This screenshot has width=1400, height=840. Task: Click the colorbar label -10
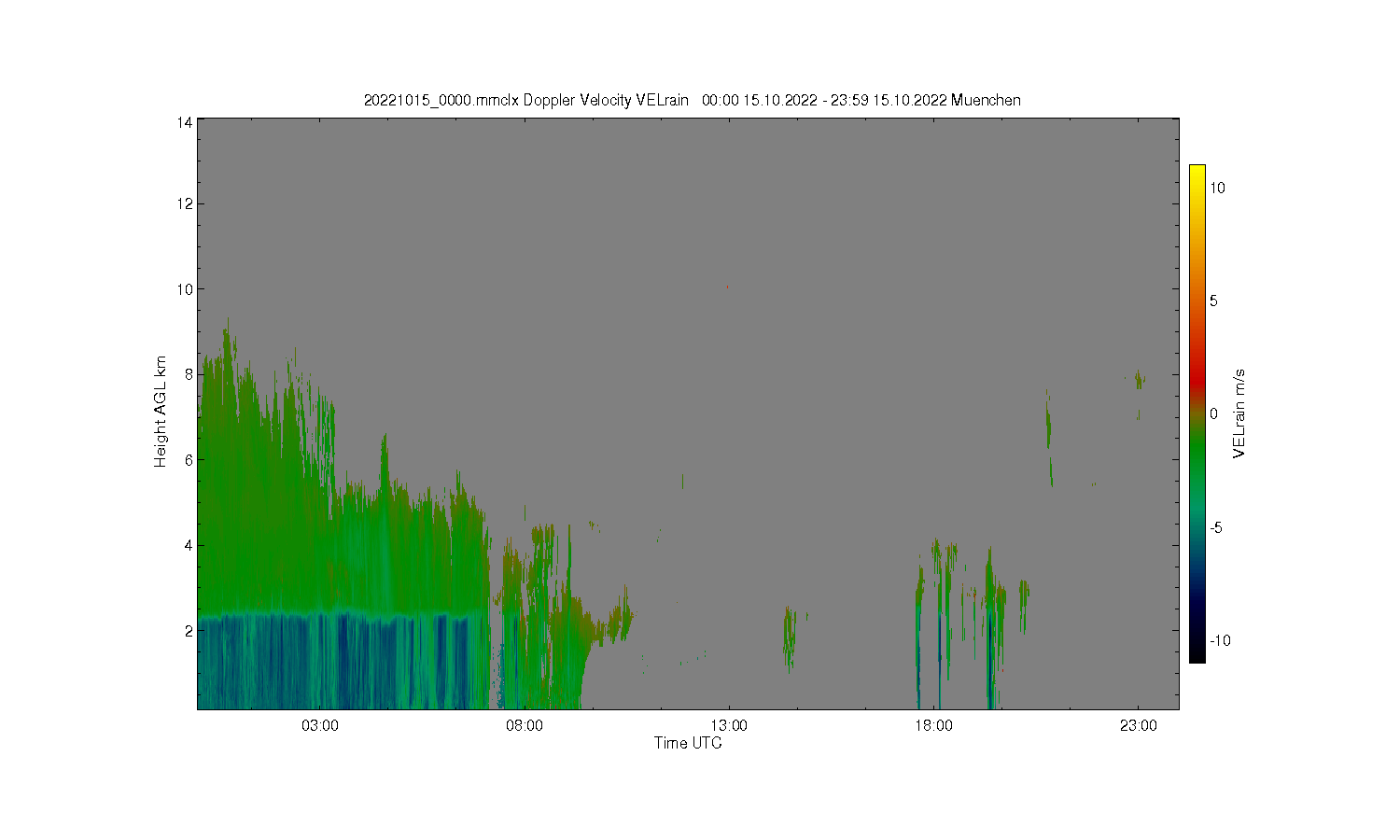click(1219, 640)
